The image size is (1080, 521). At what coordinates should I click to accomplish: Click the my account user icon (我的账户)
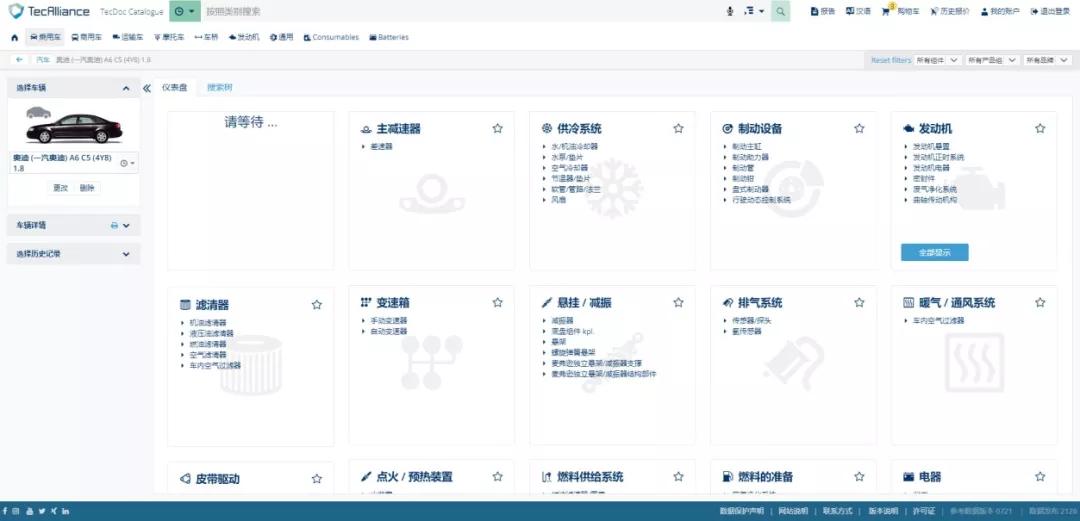[x=985, y=11]
